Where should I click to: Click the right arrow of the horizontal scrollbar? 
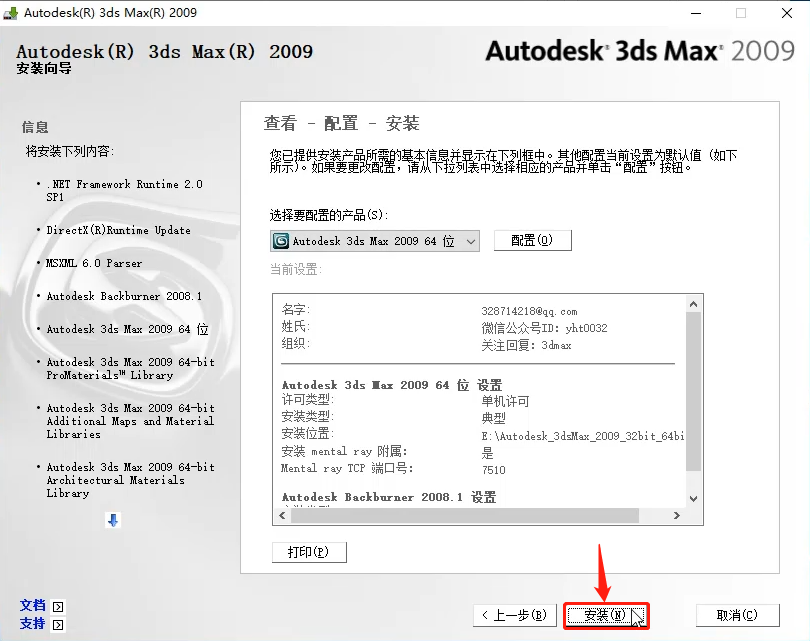(675, 516)
